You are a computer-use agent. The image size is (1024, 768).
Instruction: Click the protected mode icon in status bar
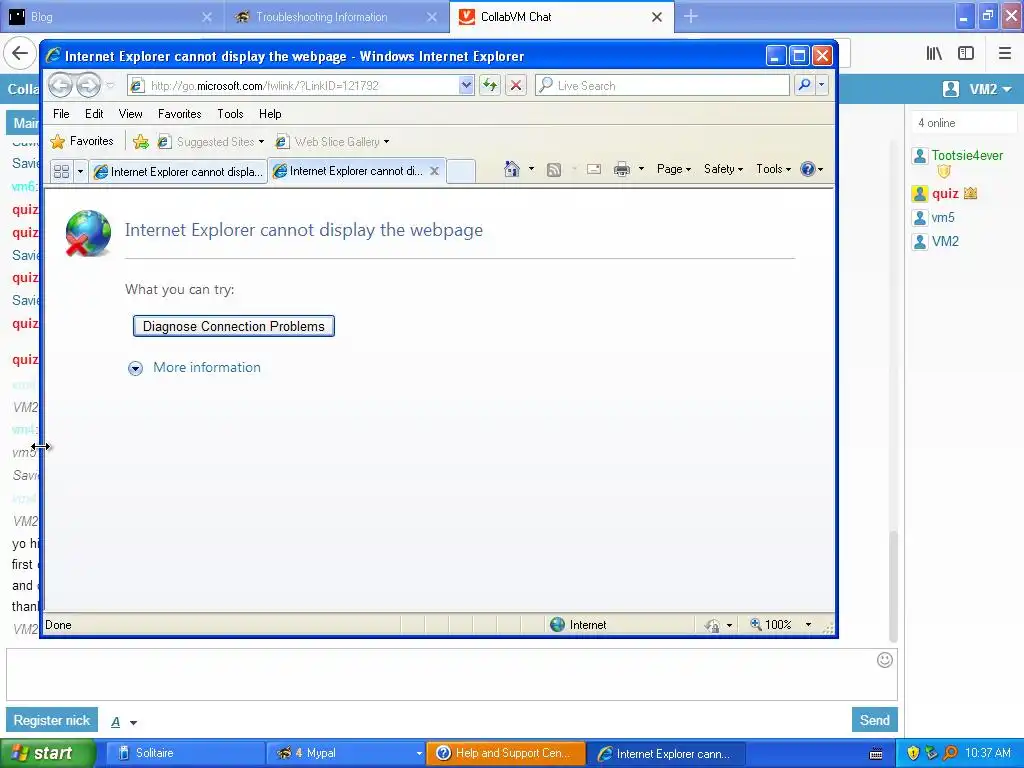pyautogui.click(x=712, y=626)
